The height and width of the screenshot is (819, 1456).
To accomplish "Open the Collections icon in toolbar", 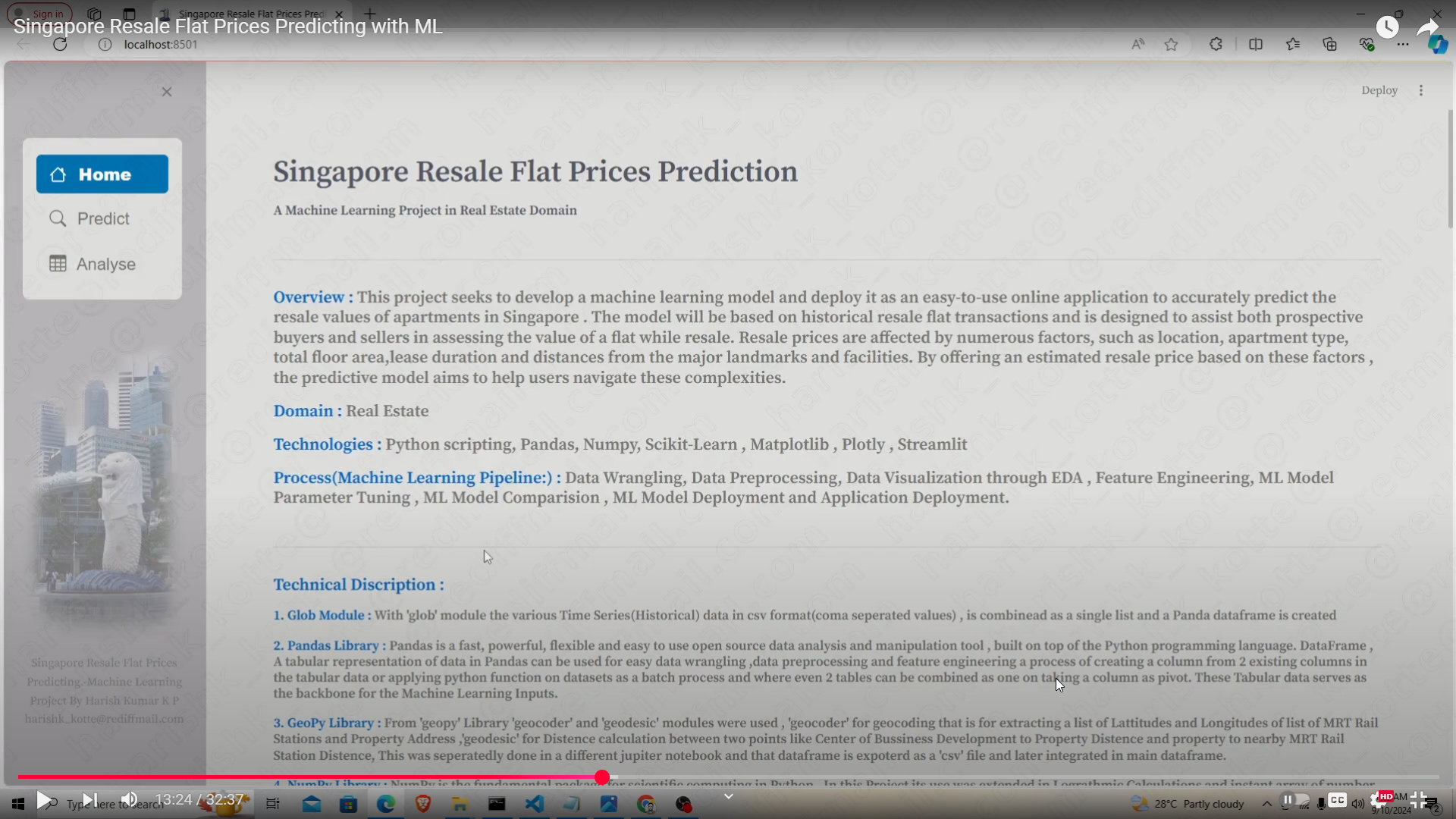I will 1329,44.
